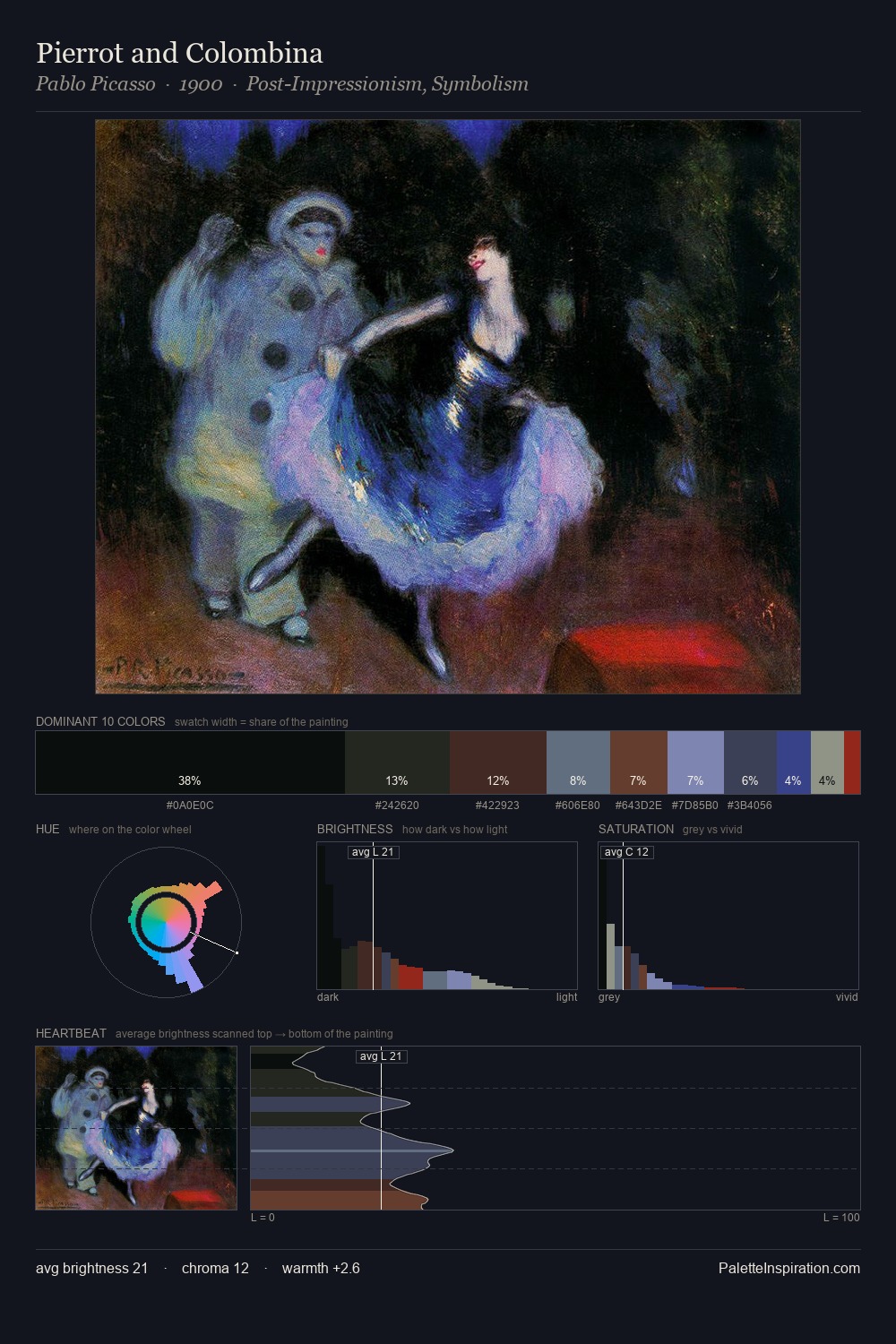Select the 12% brown swatch #422923
The height and width of the screenshot is (1344, 896).
click(498, 762)
